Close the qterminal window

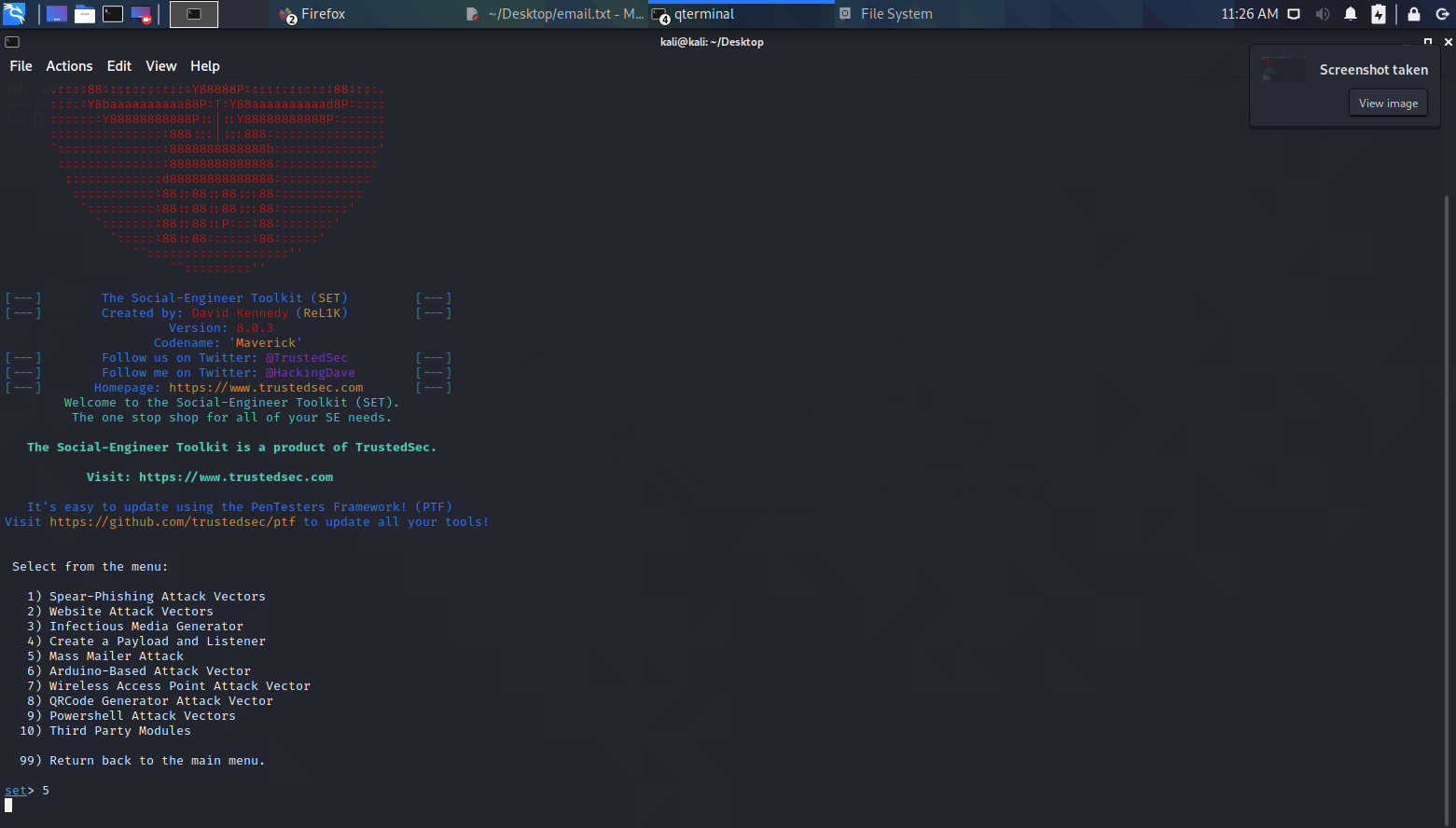coord(1448,42)
